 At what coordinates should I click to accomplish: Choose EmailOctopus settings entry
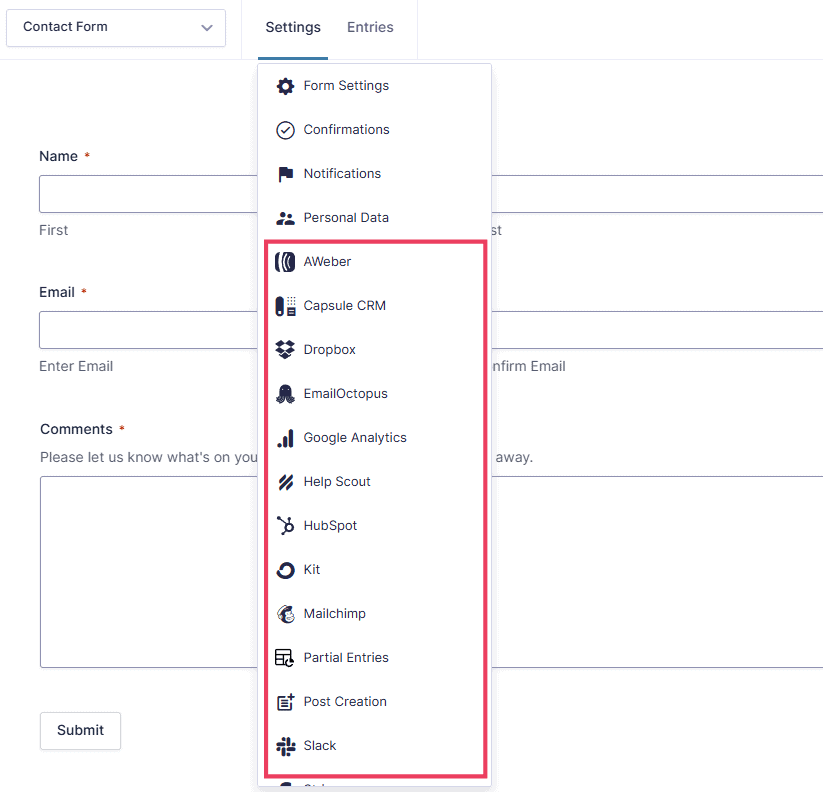tap(375, 394)
